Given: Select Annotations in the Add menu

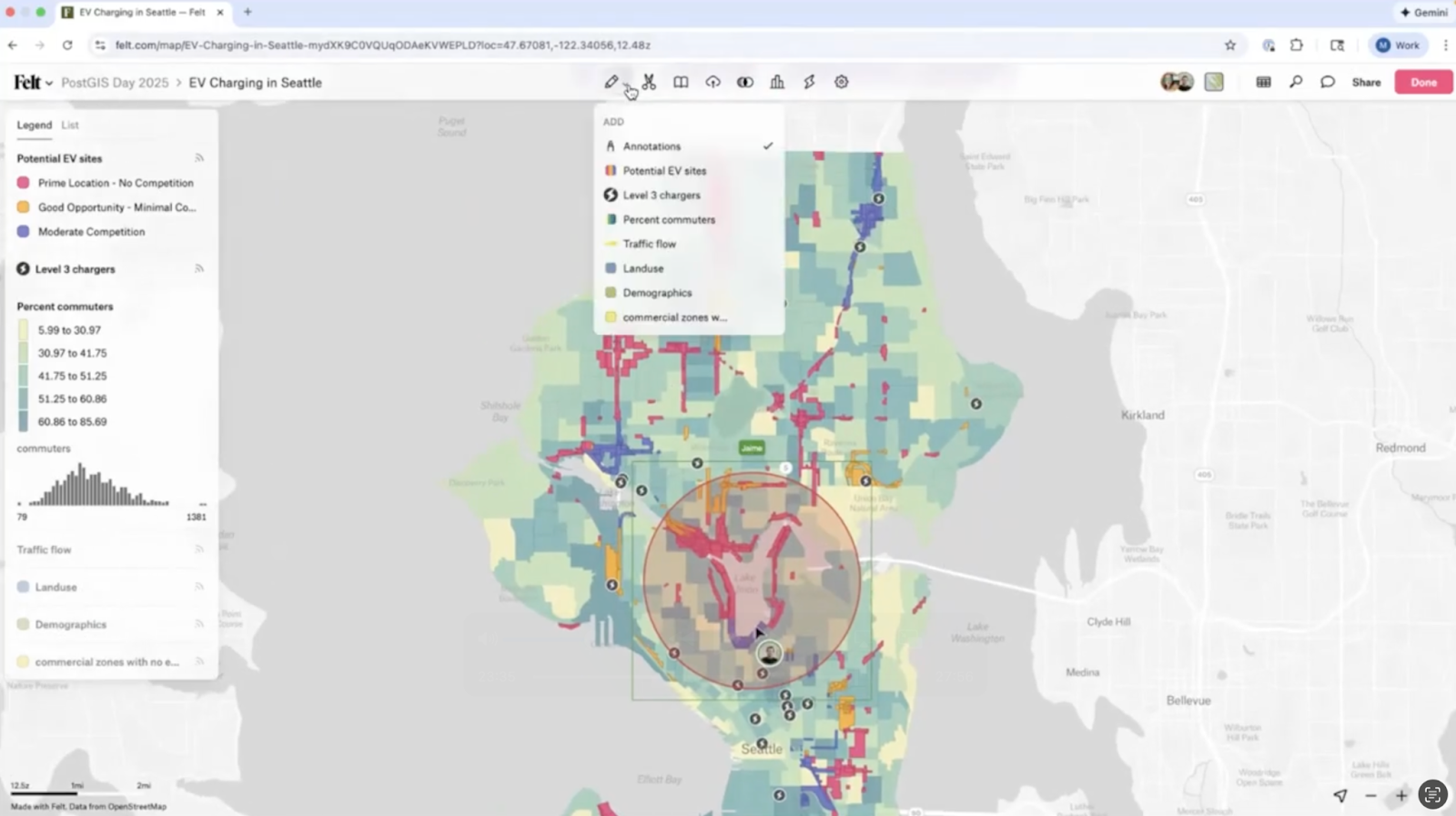Looking at the screenshot, I should [652, 146].
